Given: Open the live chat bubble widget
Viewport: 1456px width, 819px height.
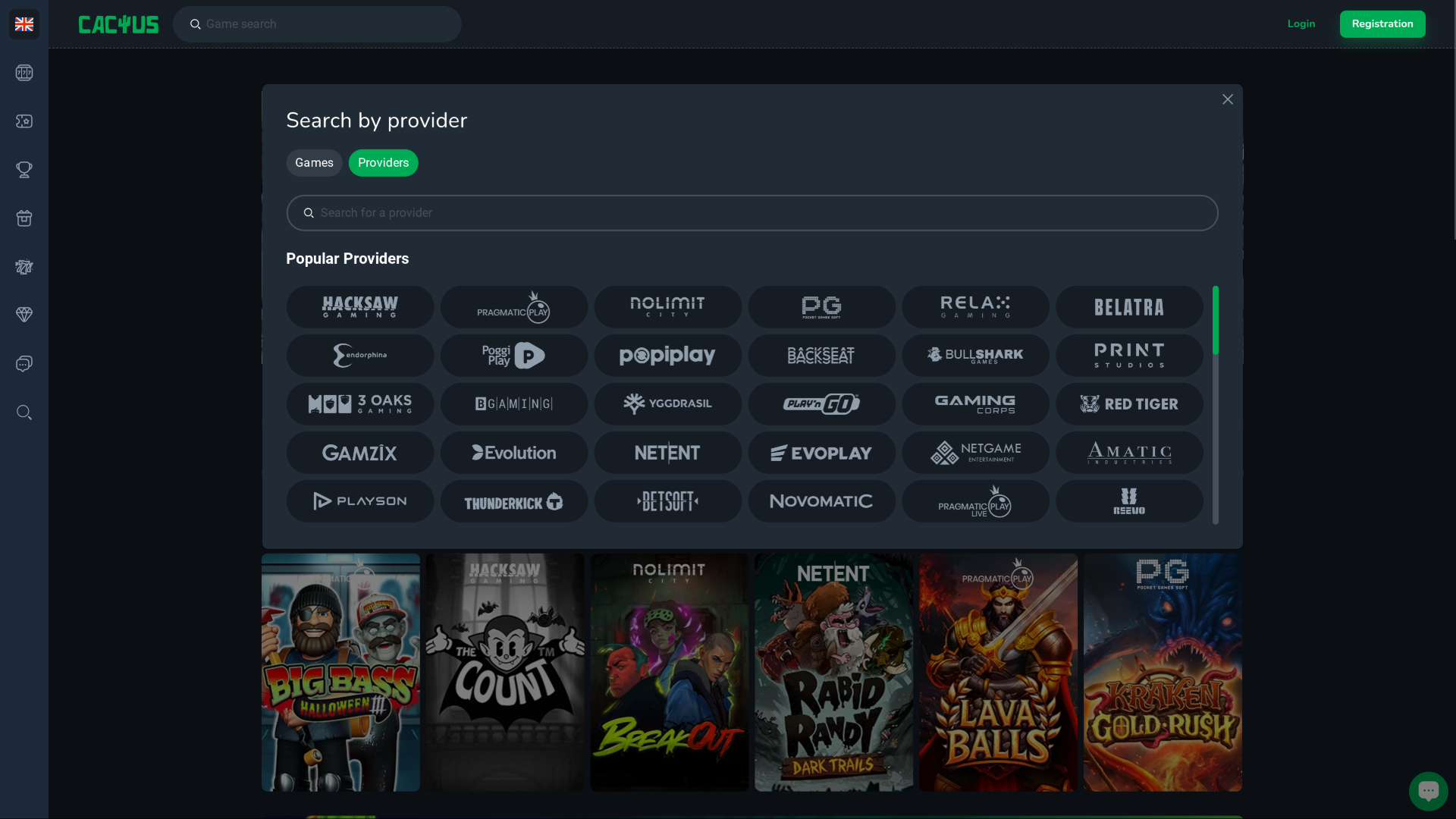Looking at the screenshot, I should tap(1428, 791).
